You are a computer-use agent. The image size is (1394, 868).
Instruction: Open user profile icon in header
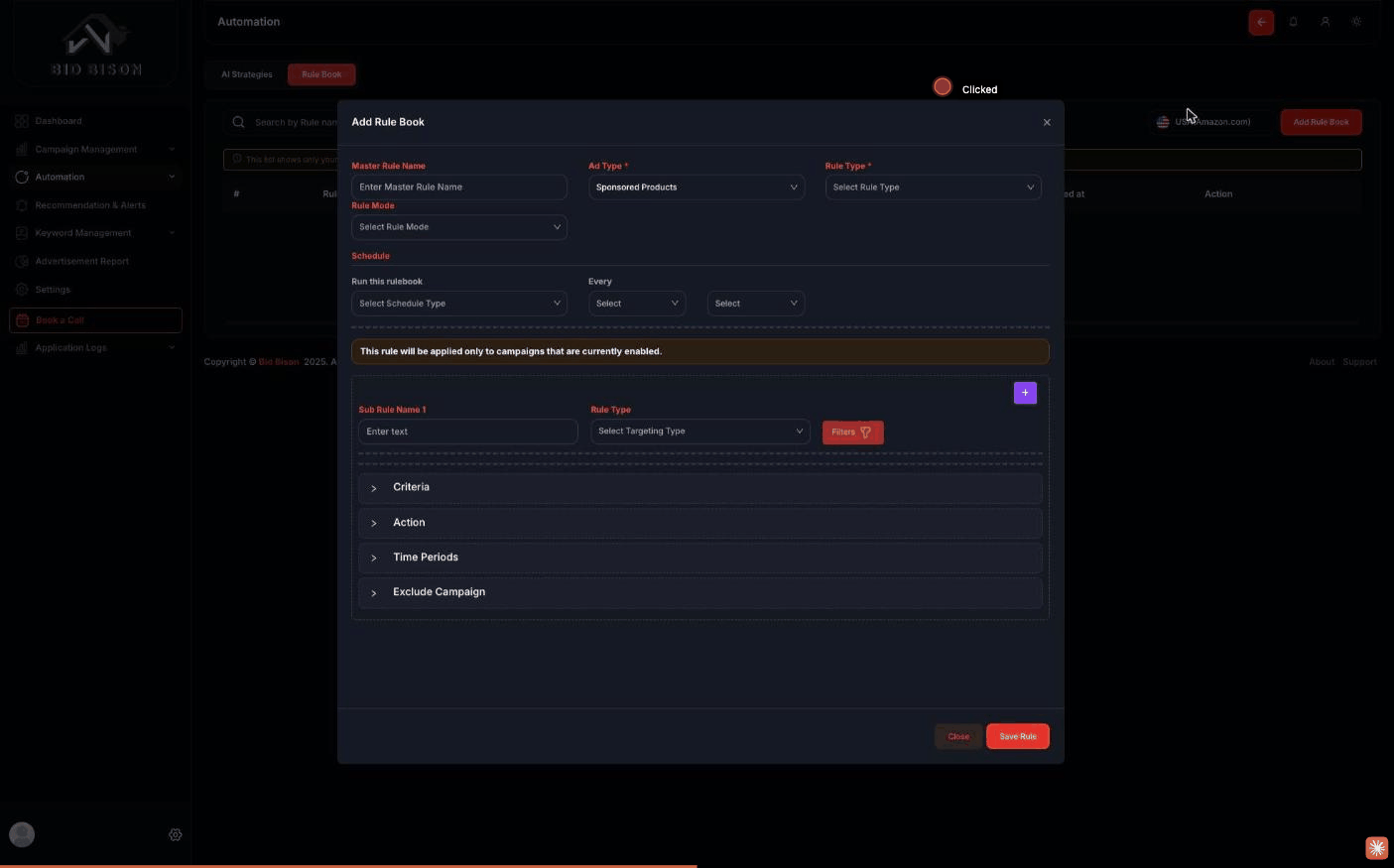tap(1325, 22)
